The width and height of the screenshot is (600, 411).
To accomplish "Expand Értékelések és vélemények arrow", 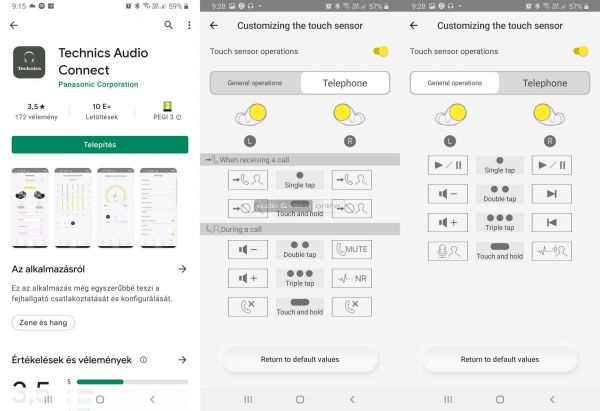I will [x=183, y=360].
